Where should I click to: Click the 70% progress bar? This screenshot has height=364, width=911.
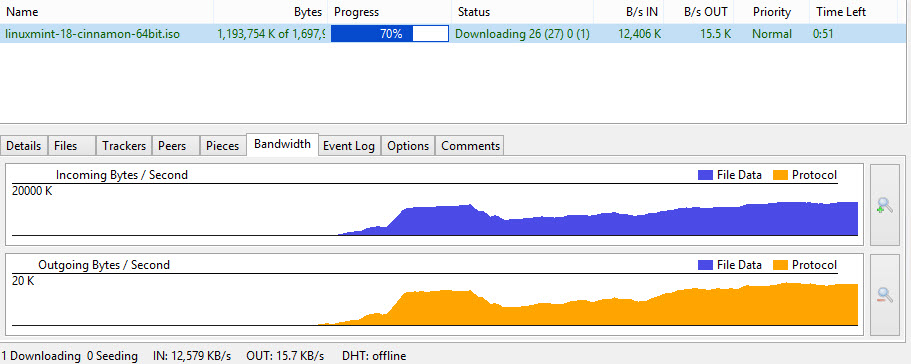click(390, 34)
